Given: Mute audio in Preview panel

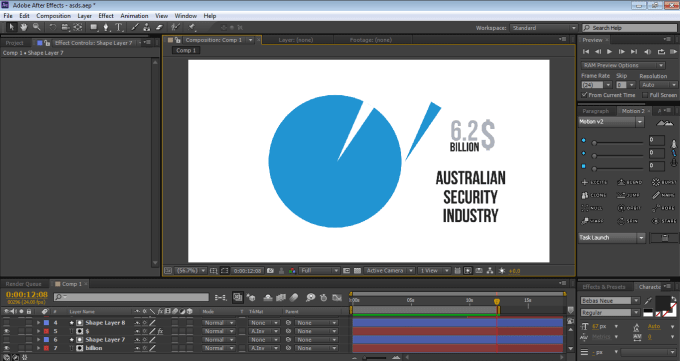Looking at the screenshot, I should point(648,52).
